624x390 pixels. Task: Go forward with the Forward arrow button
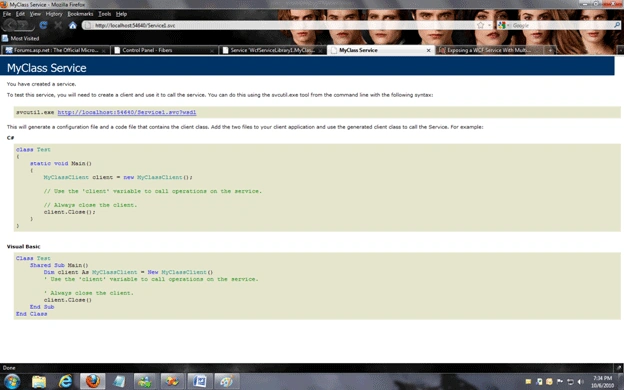(24, 25)
